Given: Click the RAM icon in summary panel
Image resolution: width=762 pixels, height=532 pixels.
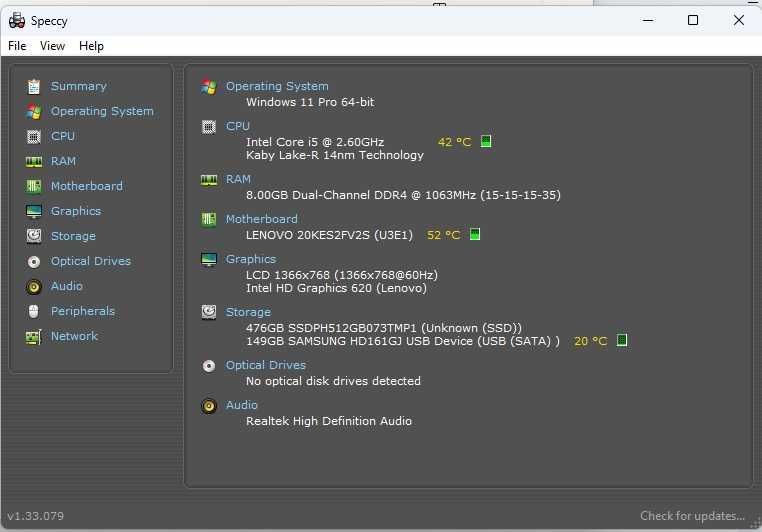Looking at the screenshot, I should [209, 180].
